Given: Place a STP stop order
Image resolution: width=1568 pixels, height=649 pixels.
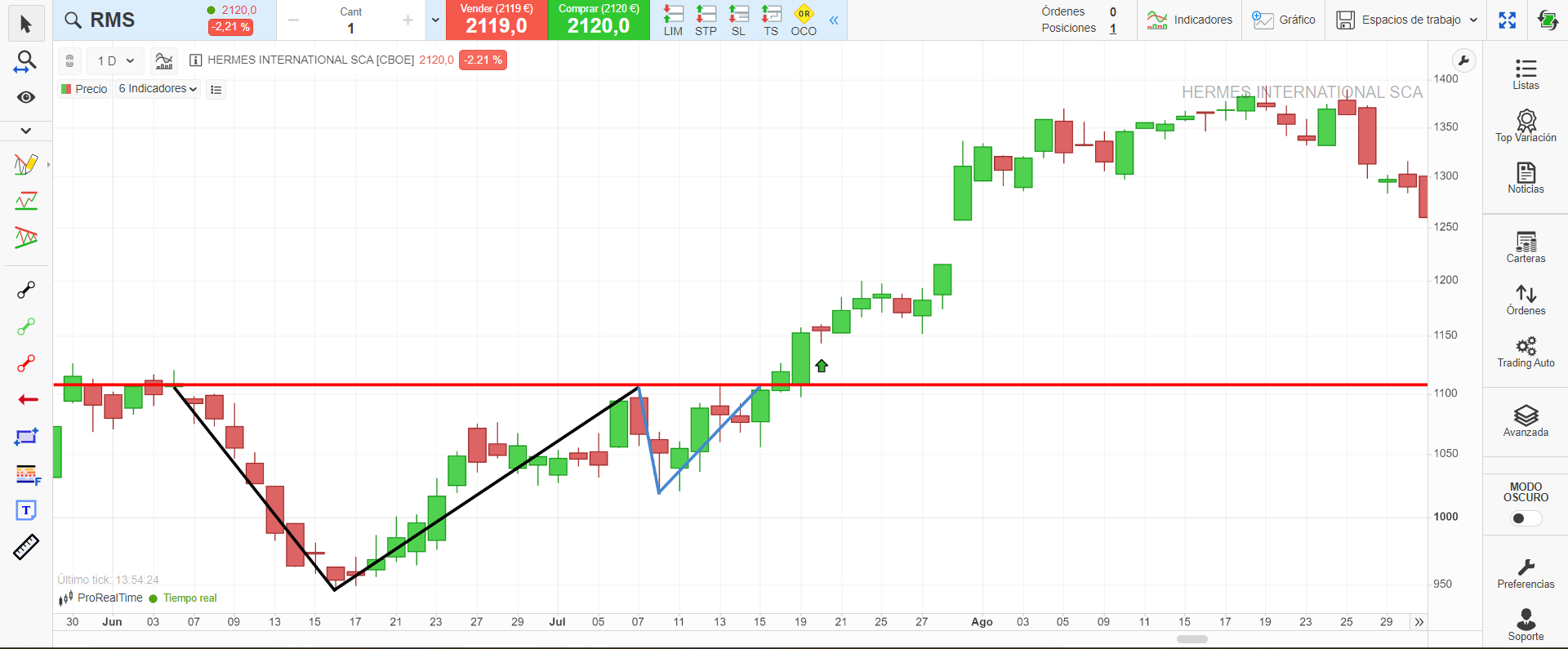Looking at the screenshot, I should point(706,20).
